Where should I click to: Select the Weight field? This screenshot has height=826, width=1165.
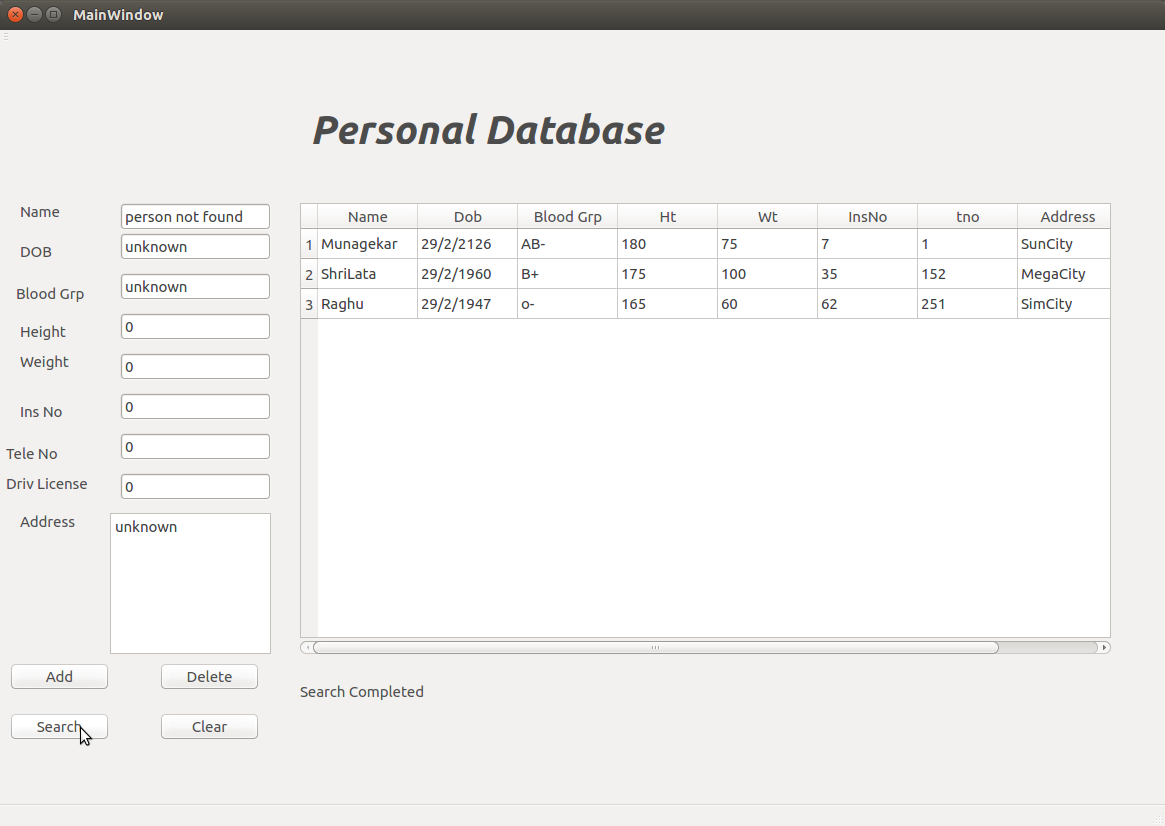coord(194,366)
